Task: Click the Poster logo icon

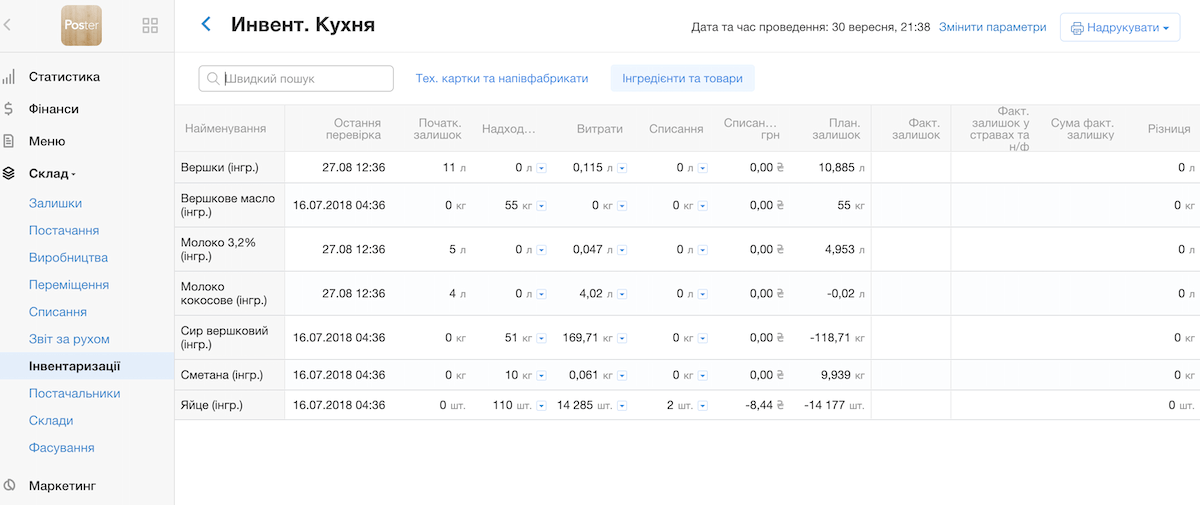Action: click(81, 25)
